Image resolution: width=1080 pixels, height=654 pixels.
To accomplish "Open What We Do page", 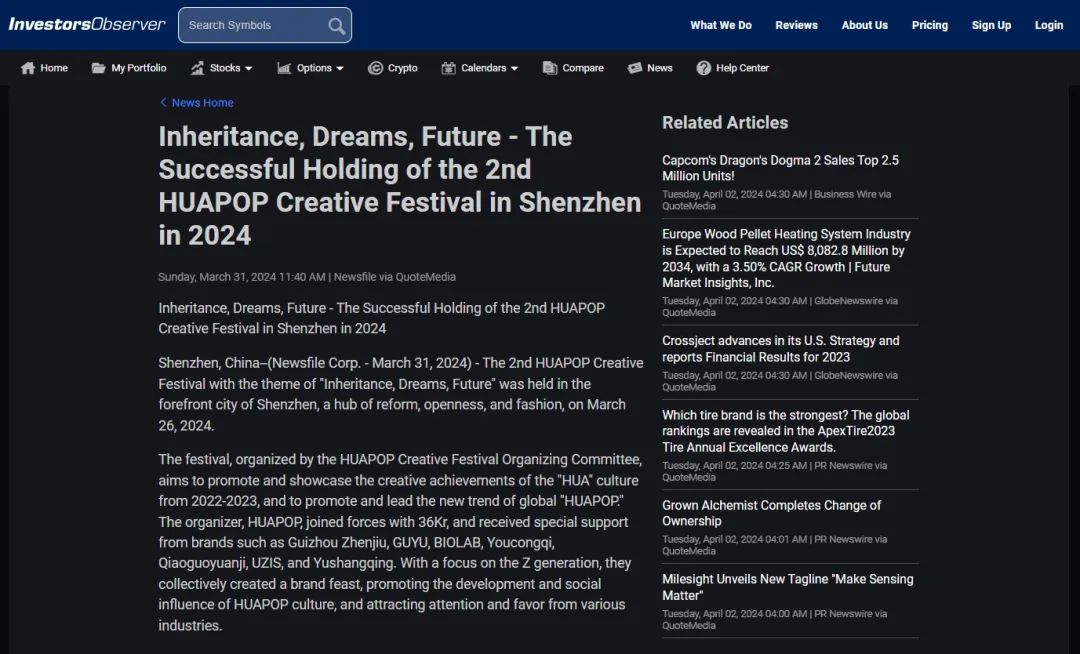I will point(721,25).
